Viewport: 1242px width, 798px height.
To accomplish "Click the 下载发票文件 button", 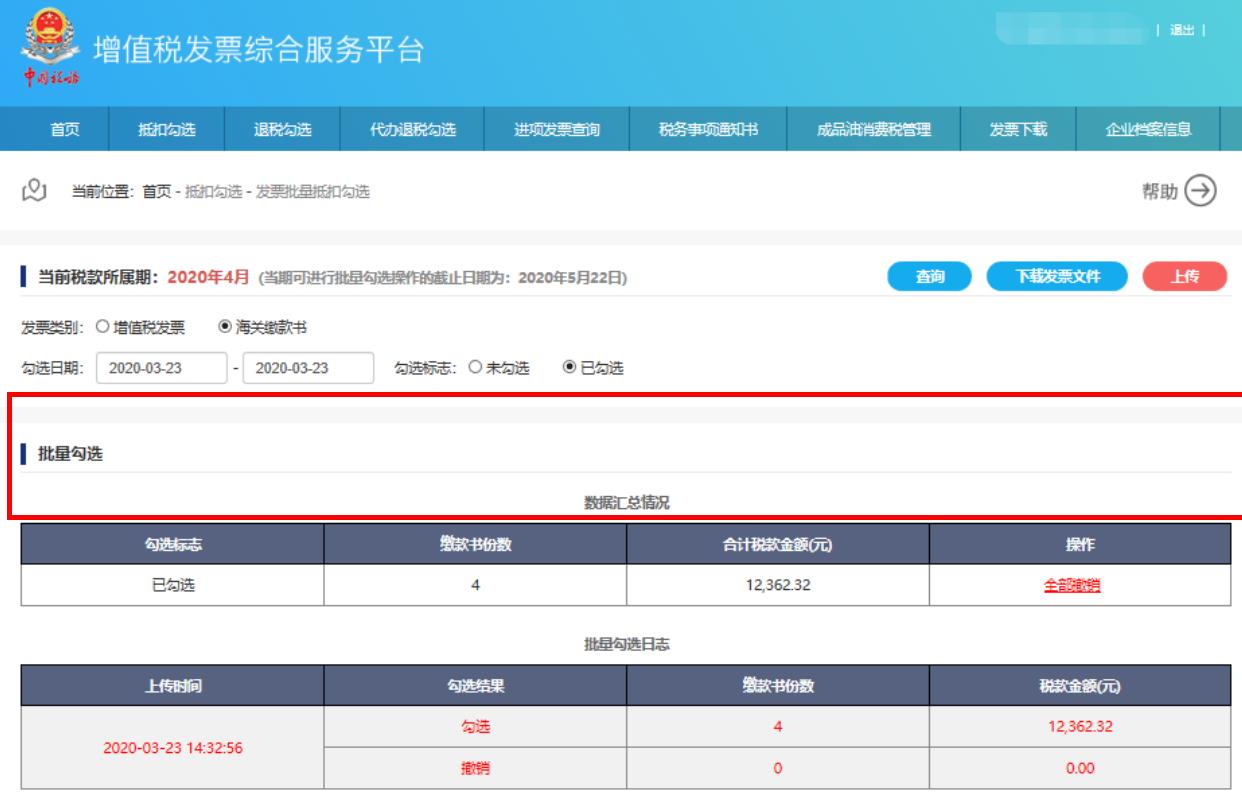I will point(1058,277).
